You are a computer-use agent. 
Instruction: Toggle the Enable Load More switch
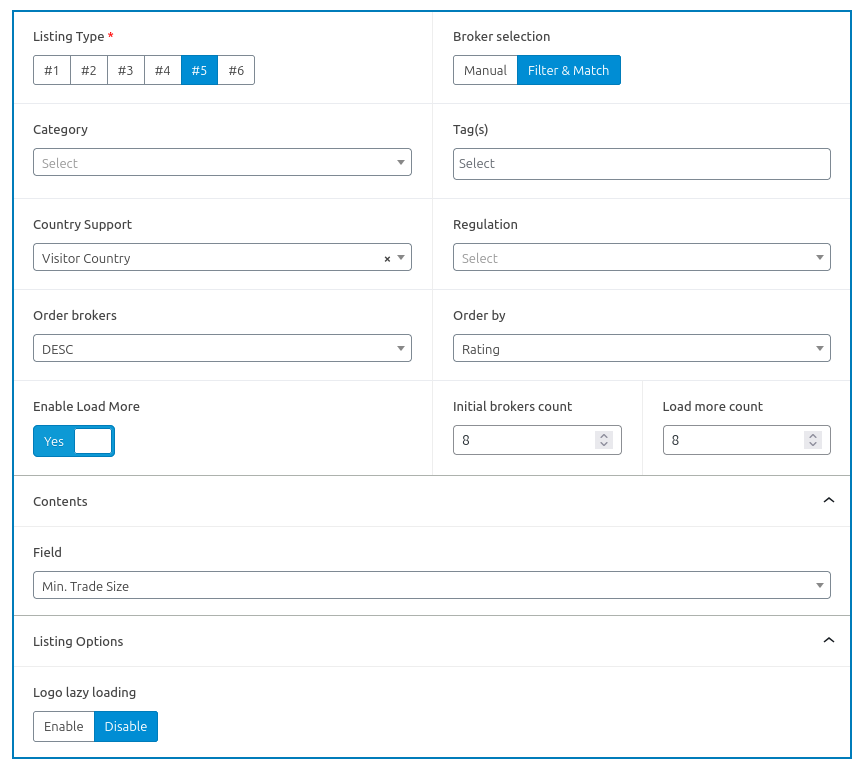click(74, 441)
